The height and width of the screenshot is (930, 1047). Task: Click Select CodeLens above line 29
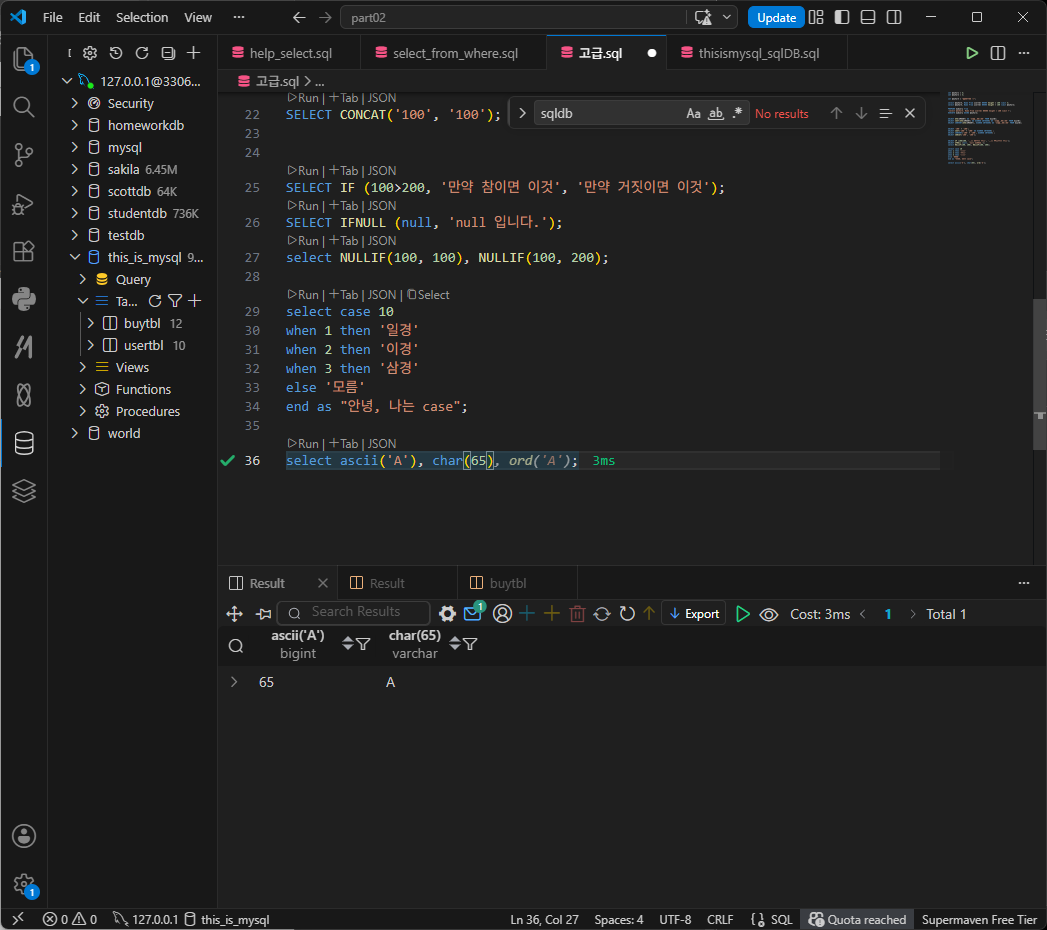click(429, 295)
